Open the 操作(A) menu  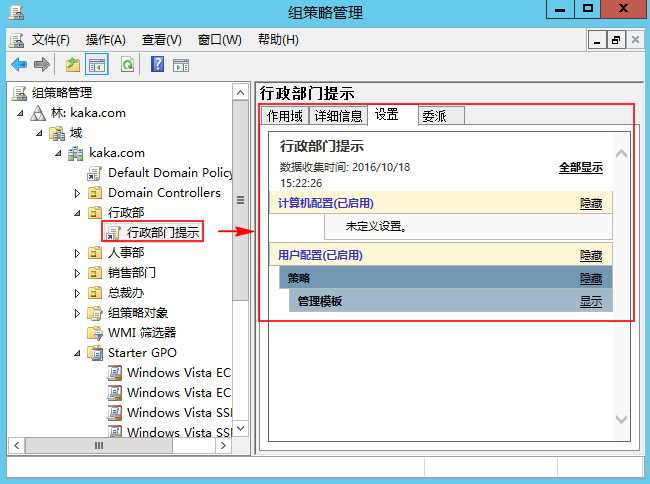[105, 40]
